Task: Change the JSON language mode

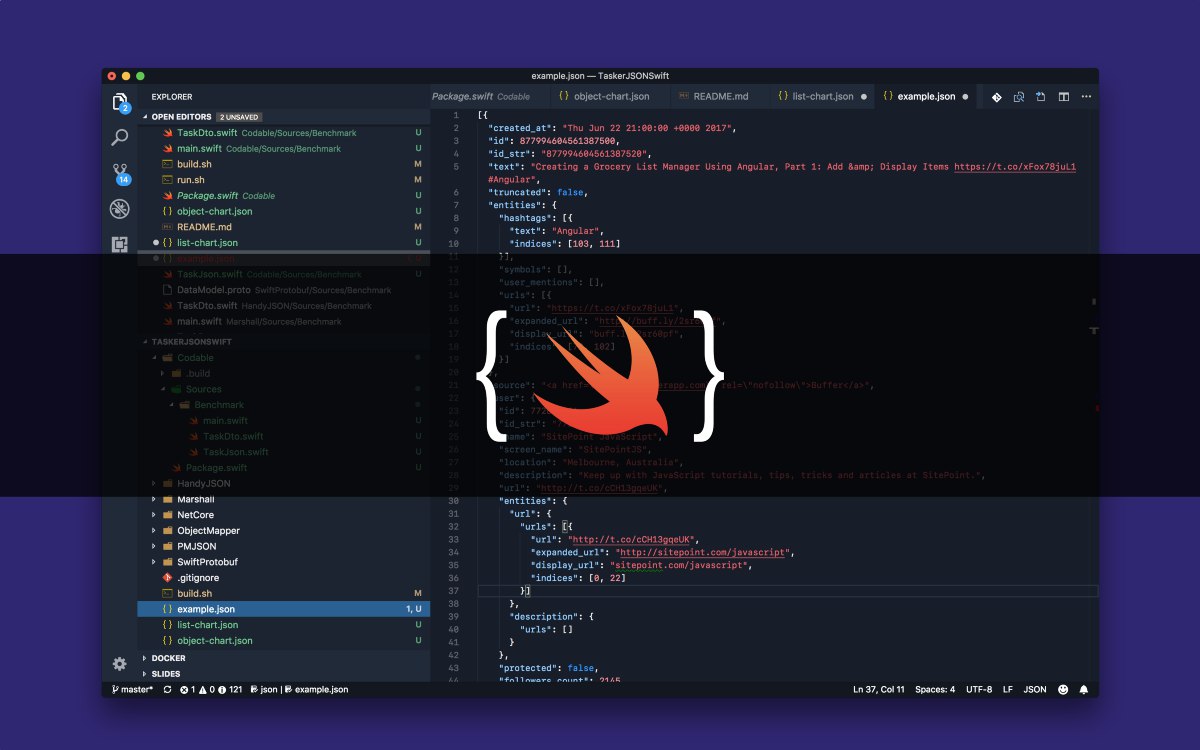Action: pos(1035,689)
